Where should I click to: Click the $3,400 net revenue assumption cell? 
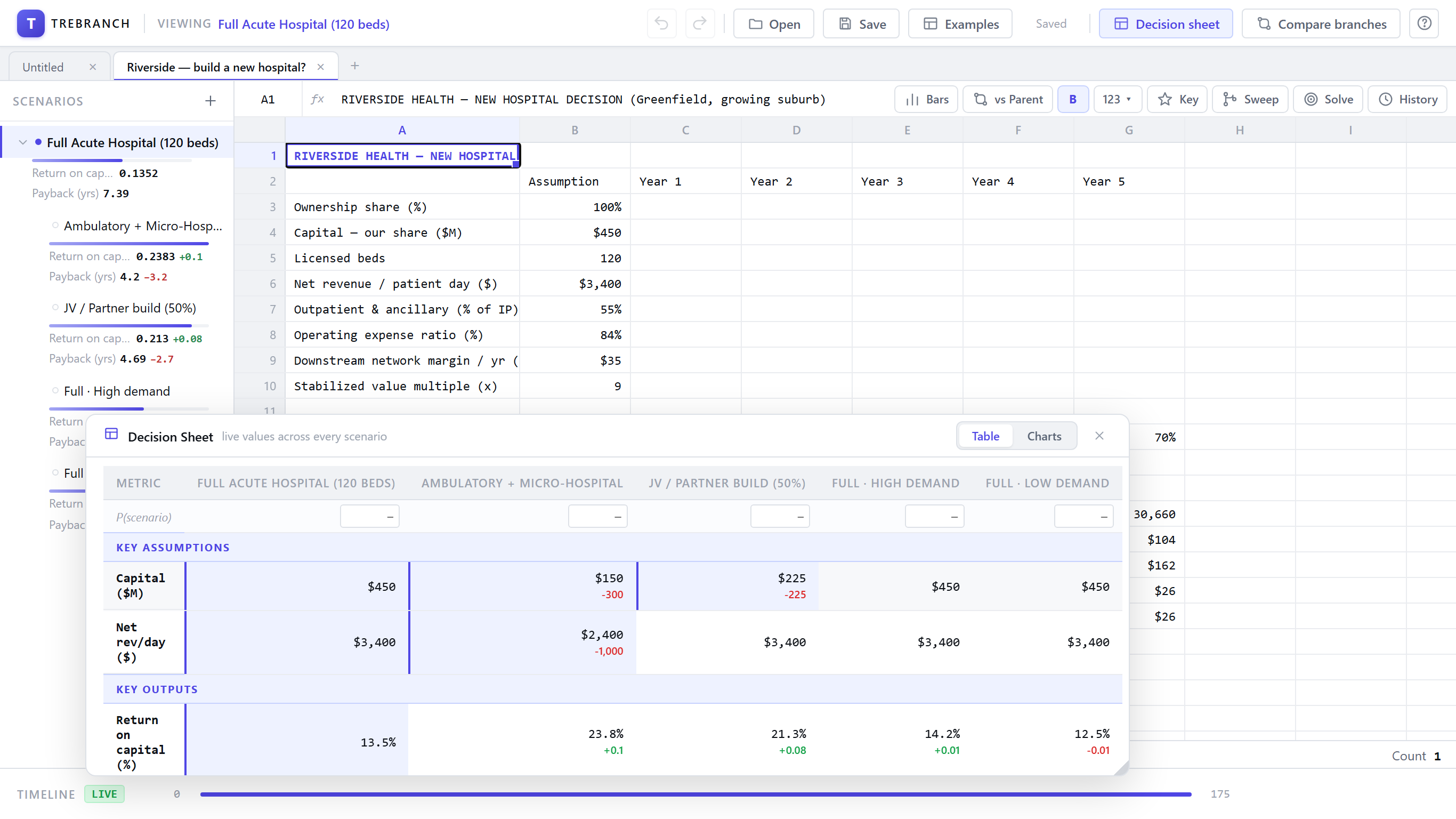pyautogui.click(x=575, y=283)
